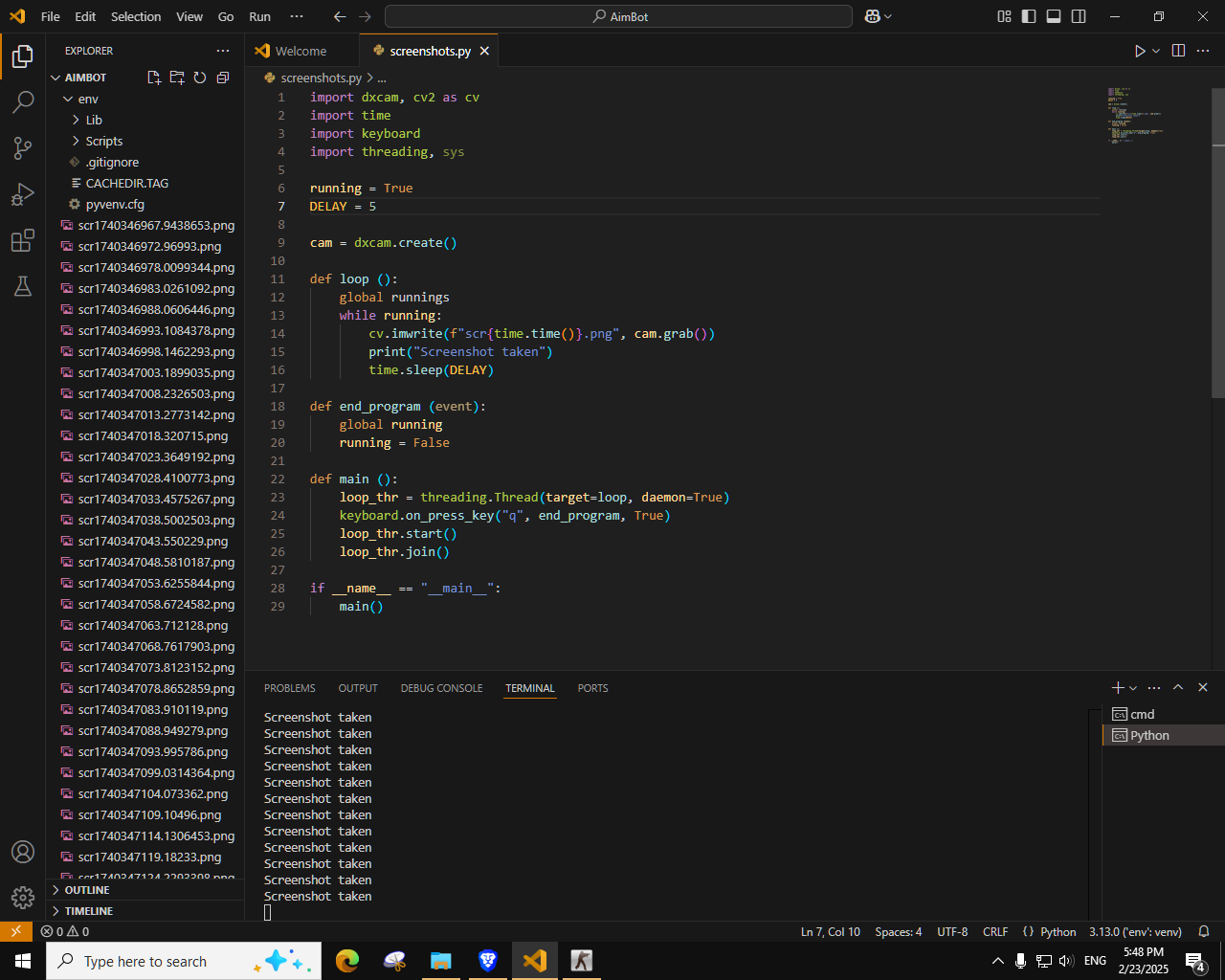
Task: Customize the layout from the title bar
Action: 1004,16
